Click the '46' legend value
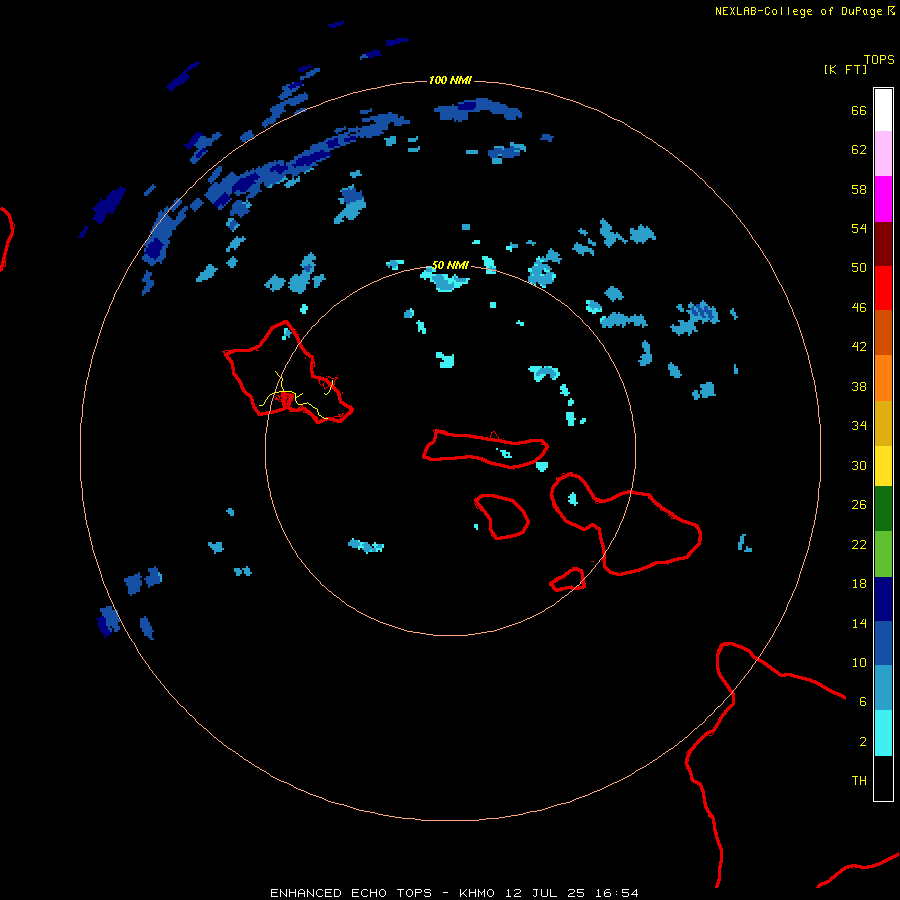 (x=859, y=307)
